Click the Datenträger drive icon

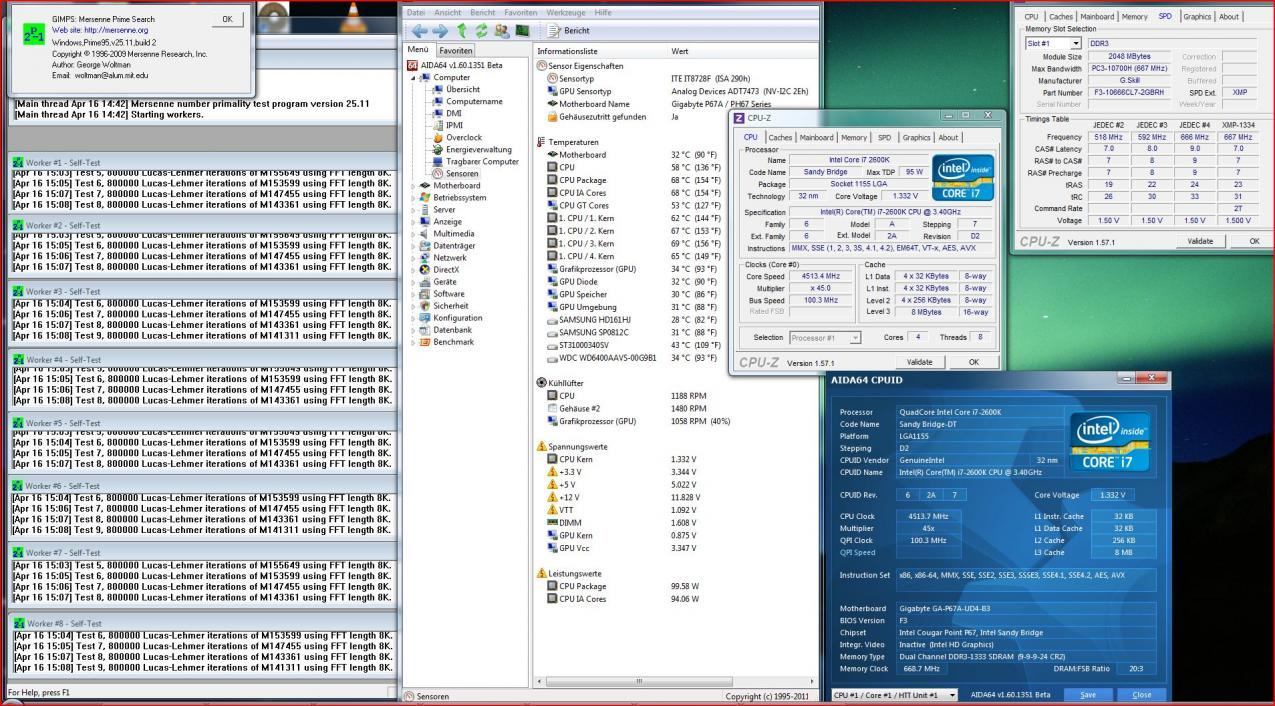(425, 245)
